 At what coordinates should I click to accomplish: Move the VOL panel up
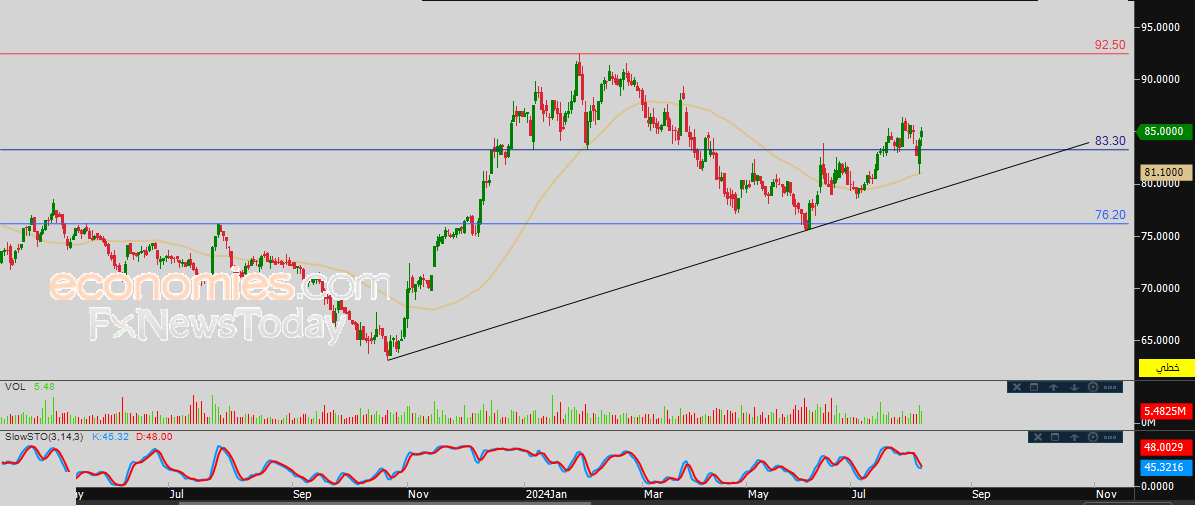point(1053,387)
